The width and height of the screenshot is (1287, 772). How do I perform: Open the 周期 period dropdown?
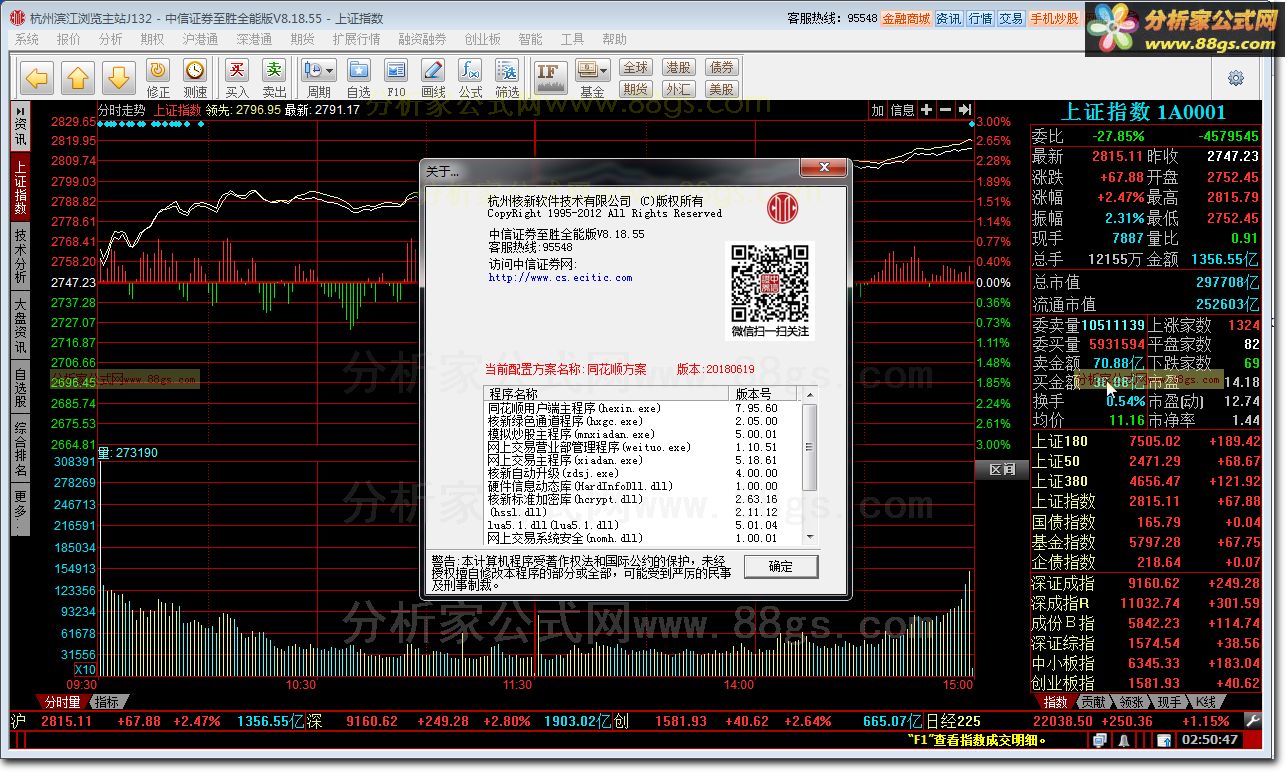(x=319, y=78)
